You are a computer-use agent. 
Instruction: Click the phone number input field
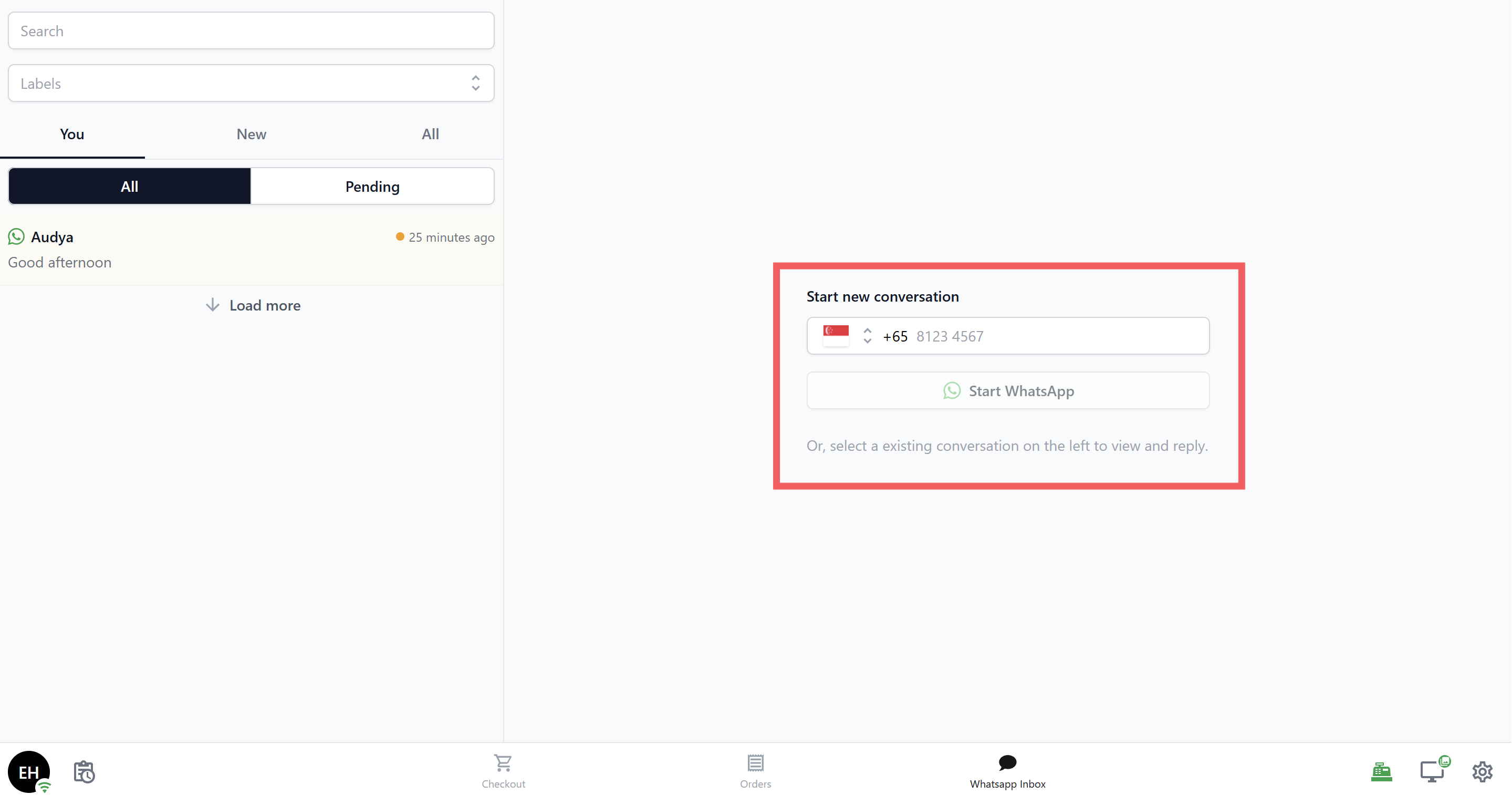(x=1057, y=336)
